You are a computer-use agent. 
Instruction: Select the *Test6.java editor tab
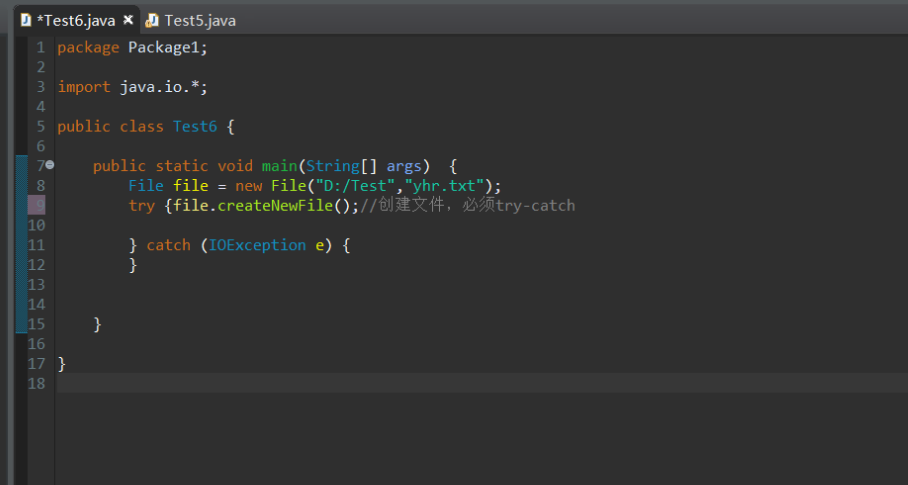pos(75,20)
